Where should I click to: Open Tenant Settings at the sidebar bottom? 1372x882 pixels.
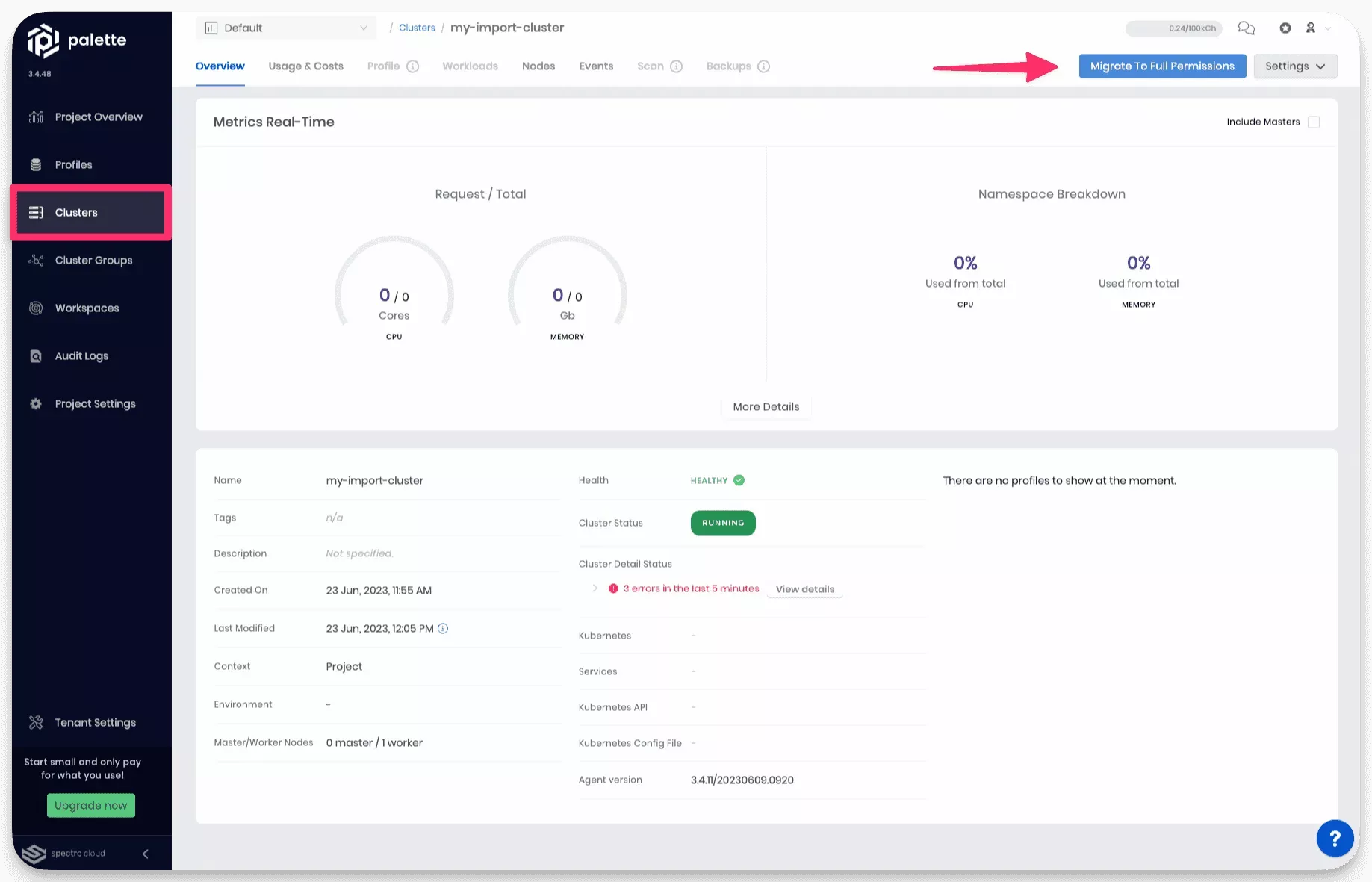coord(94,722)
